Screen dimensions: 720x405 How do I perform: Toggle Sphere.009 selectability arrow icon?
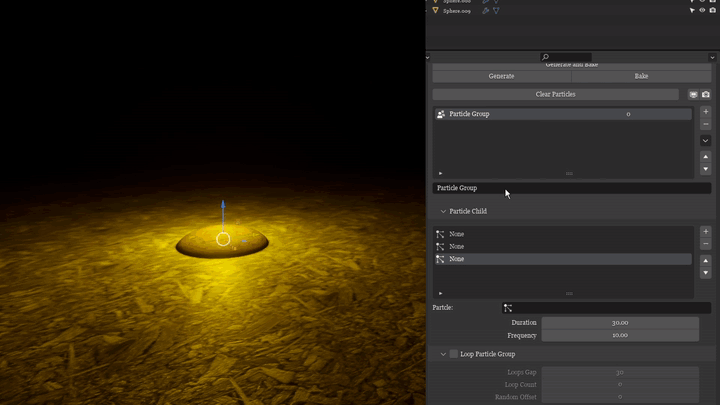692,11
